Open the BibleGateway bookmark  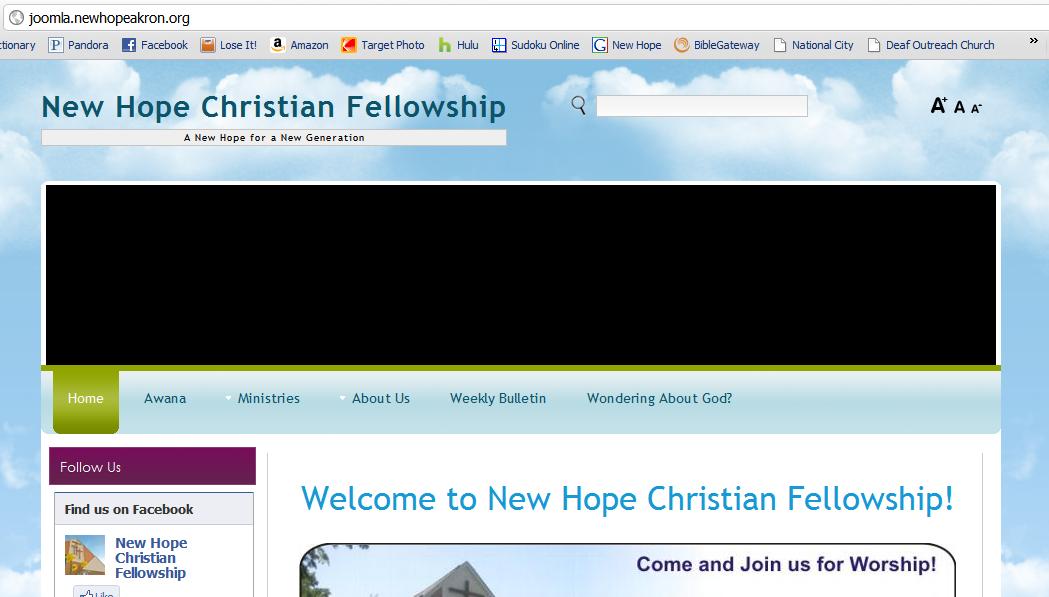tap(717, 45)
